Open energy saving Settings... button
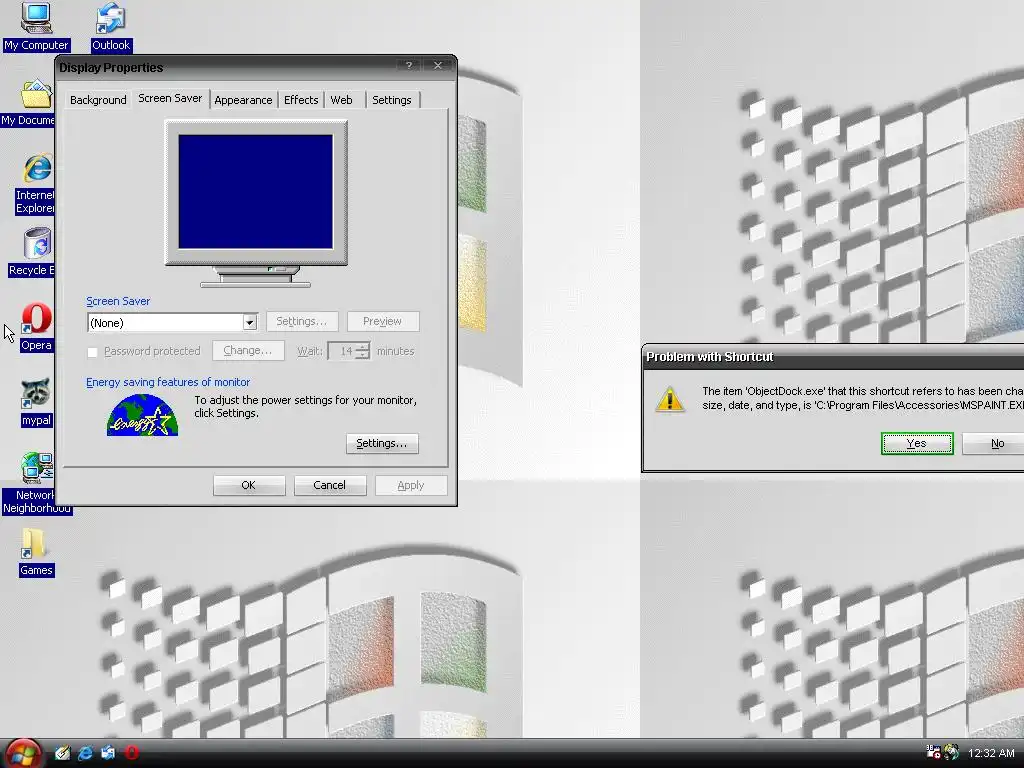 tap(382, 443)
